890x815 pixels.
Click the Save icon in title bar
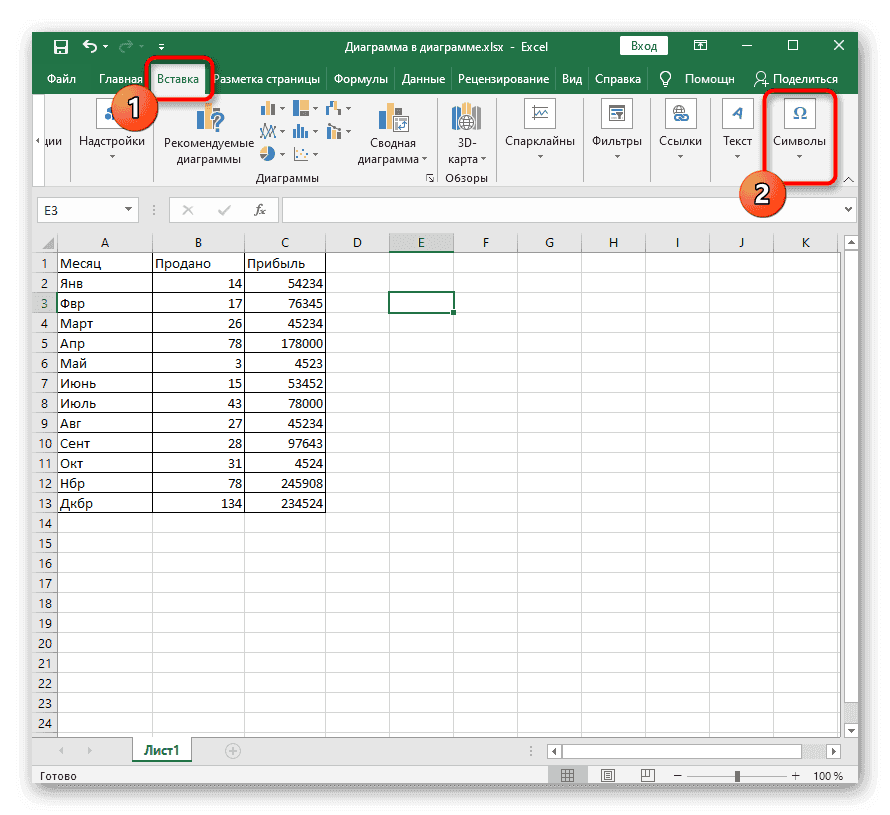point(60,47)
